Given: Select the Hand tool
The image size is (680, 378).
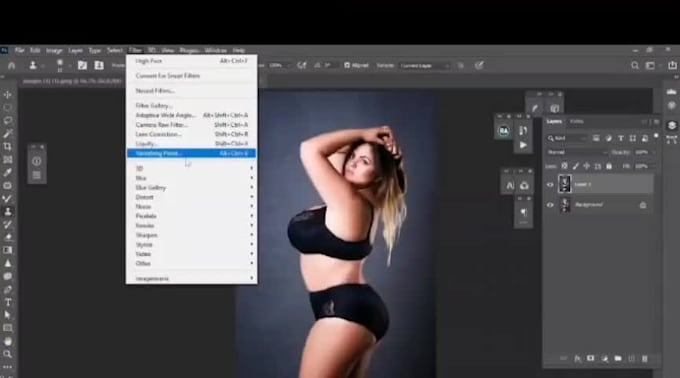Looking at the screenshot, I should [7, 341].
